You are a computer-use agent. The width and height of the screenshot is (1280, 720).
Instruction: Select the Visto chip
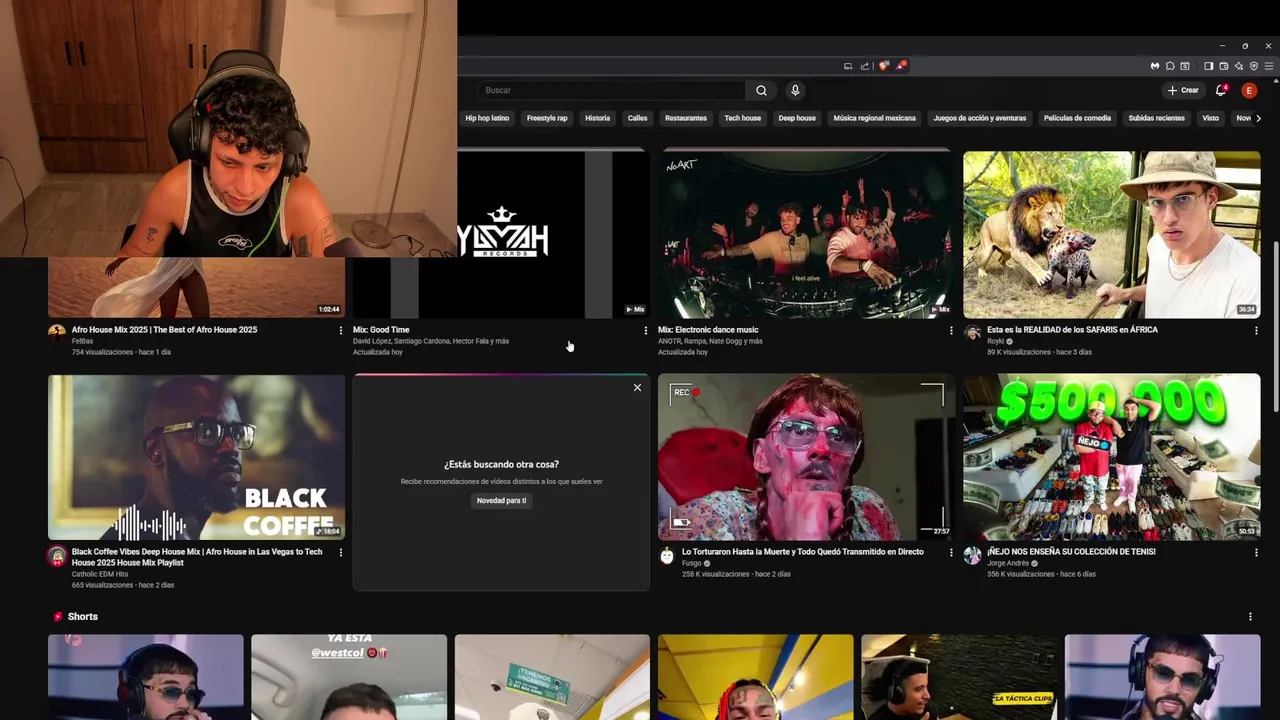[x=1210, y=118]
